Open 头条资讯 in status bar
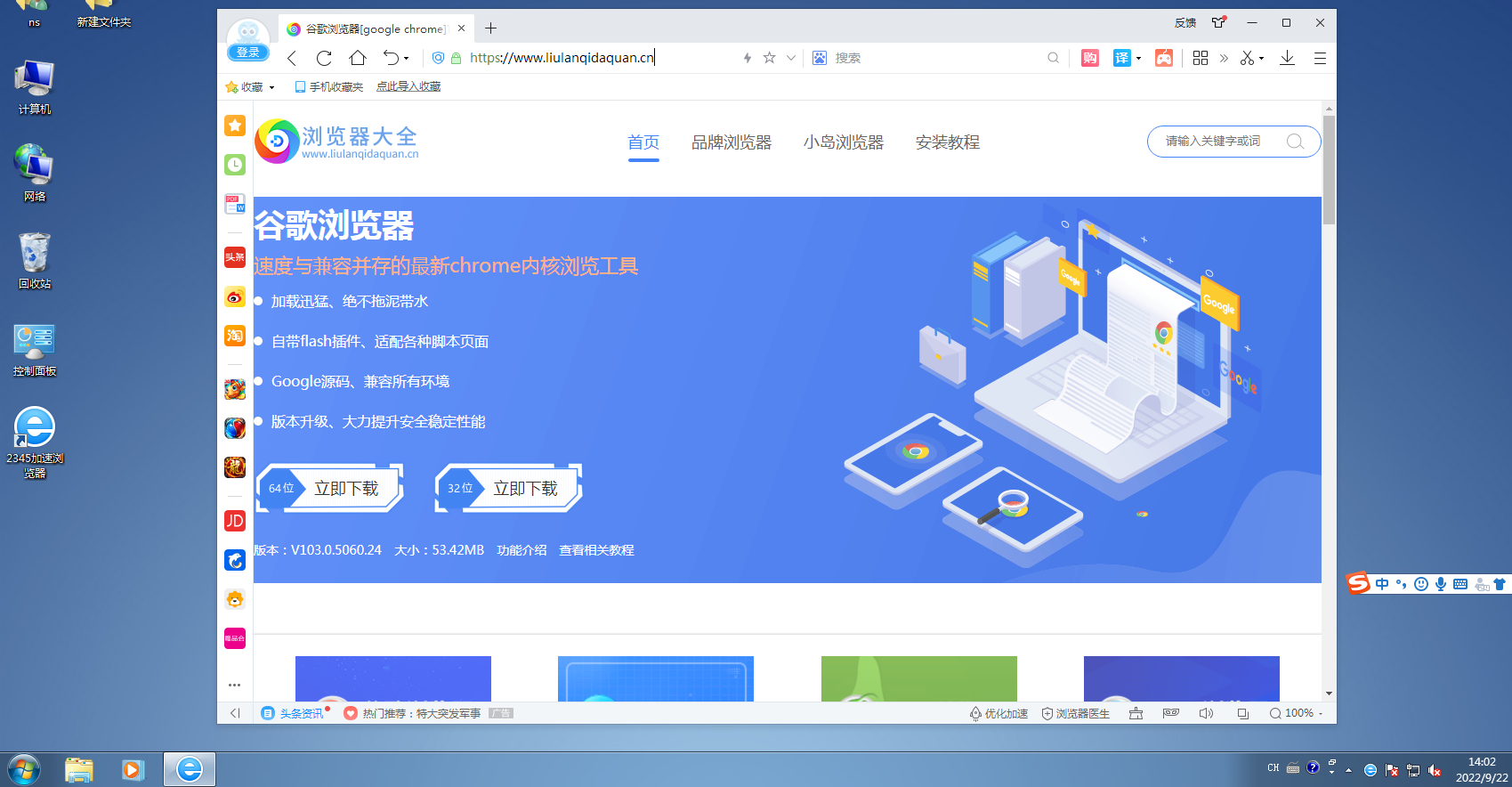The width and height of the screenshot is (1512, 787). (x=294, y=713)
